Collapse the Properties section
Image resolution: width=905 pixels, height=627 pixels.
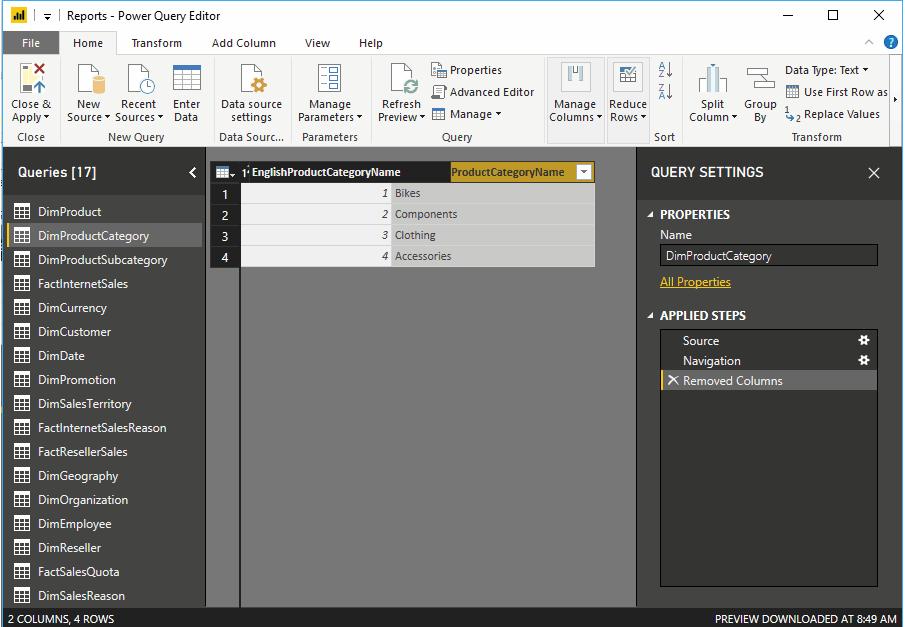tap(651, 215)
